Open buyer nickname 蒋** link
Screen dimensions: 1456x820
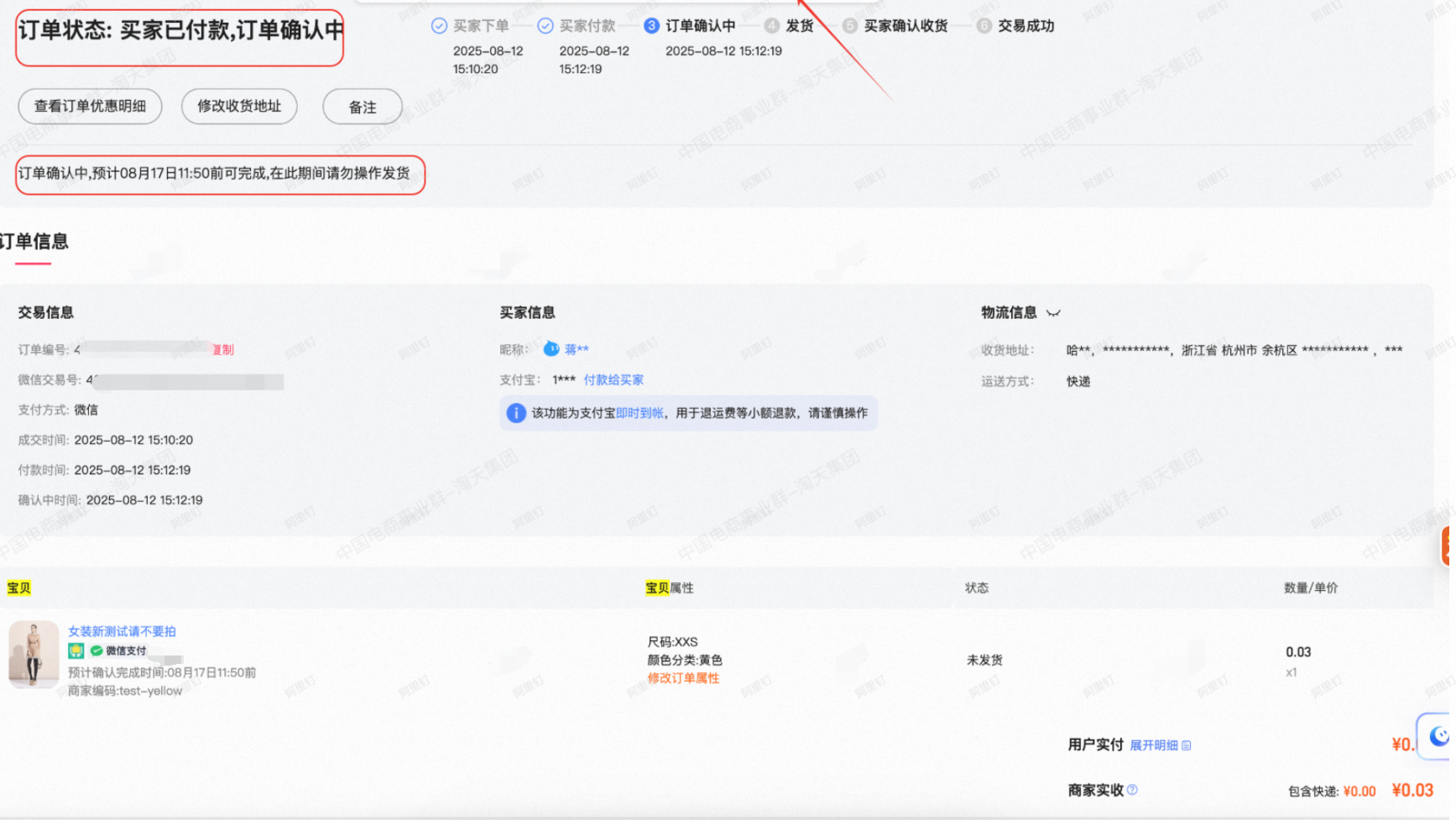point(577,350)
